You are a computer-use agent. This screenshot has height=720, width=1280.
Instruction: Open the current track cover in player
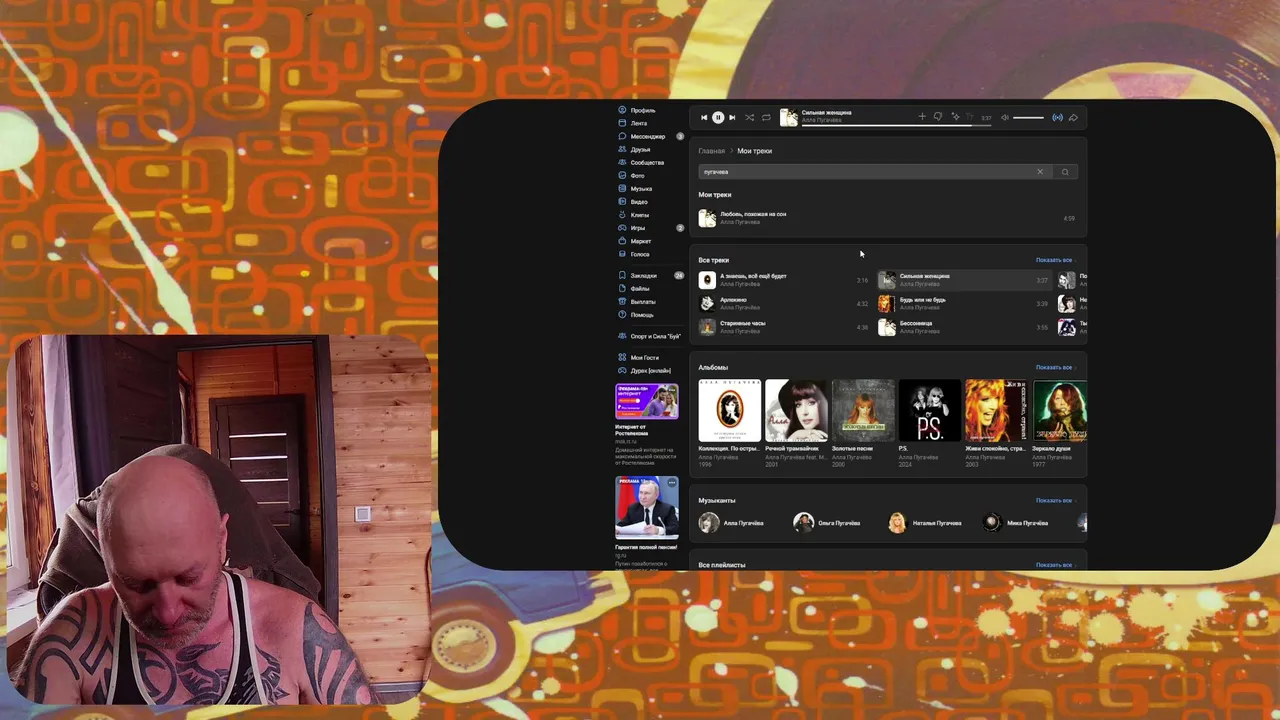pyautogui.click(x=789, y=118)
